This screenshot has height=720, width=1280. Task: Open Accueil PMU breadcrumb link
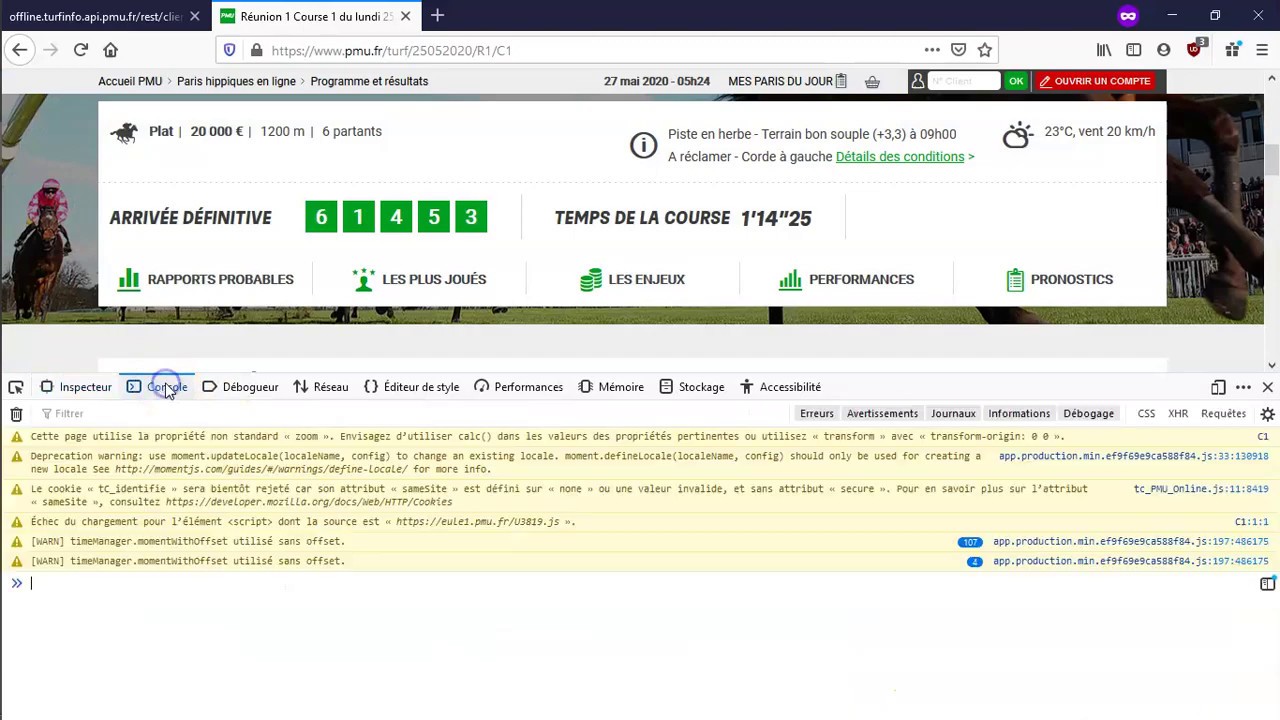coord(130,82)
